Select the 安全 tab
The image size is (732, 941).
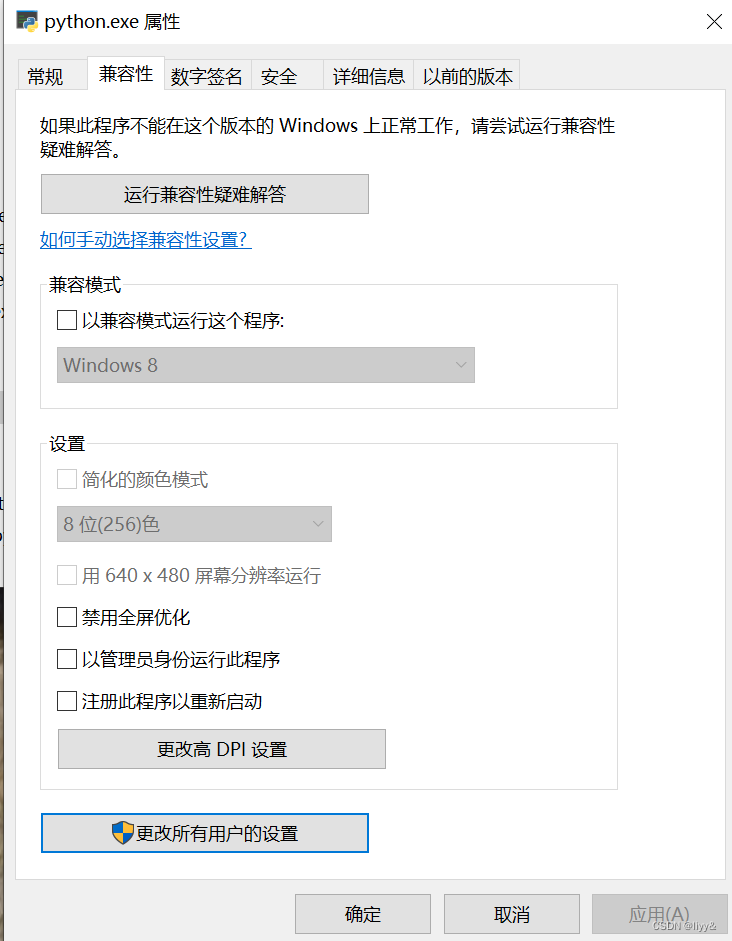point(279,74)
